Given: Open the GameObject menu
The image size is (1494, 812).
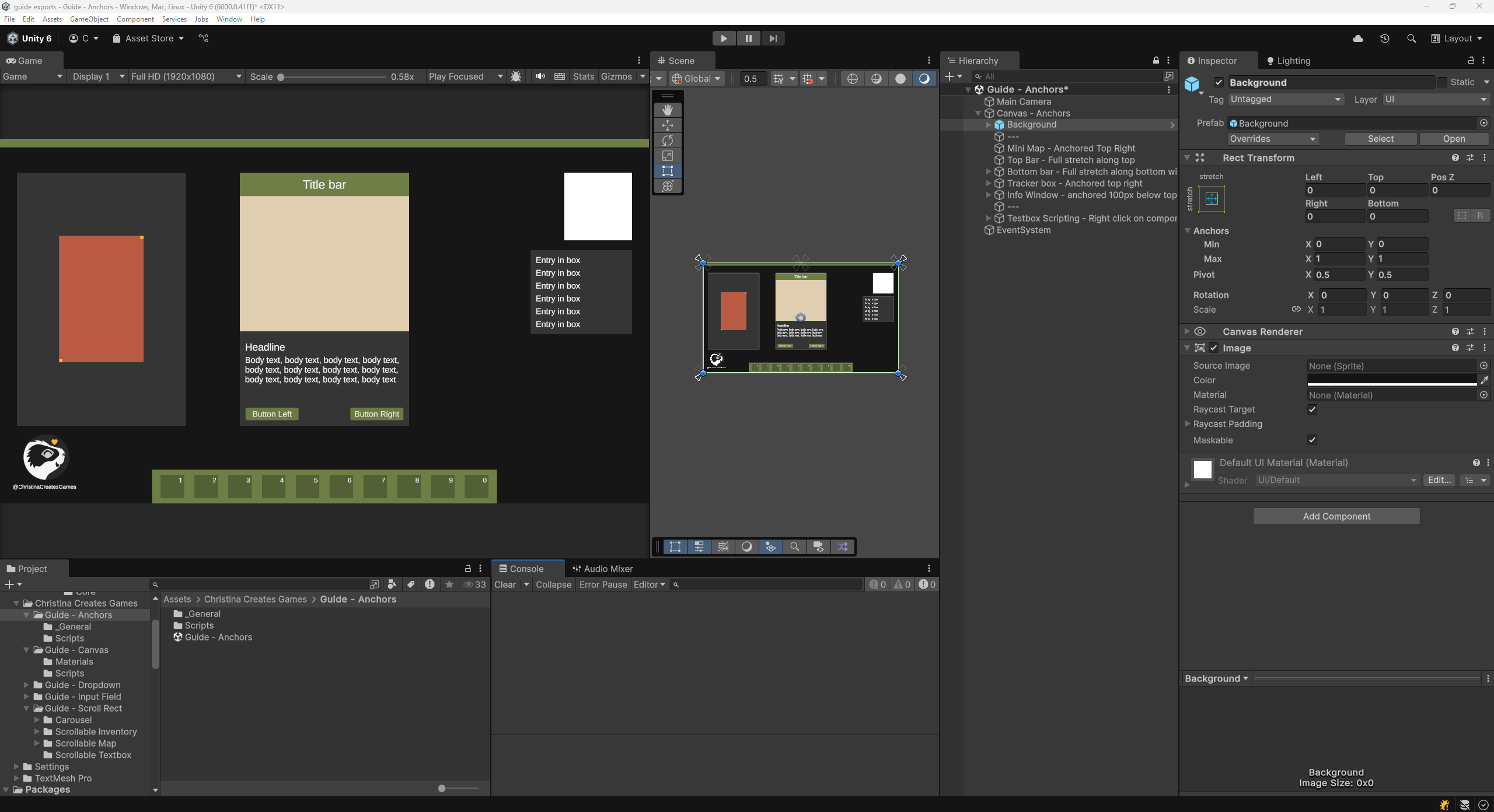Looking at the screenshot, I should 89,19.
